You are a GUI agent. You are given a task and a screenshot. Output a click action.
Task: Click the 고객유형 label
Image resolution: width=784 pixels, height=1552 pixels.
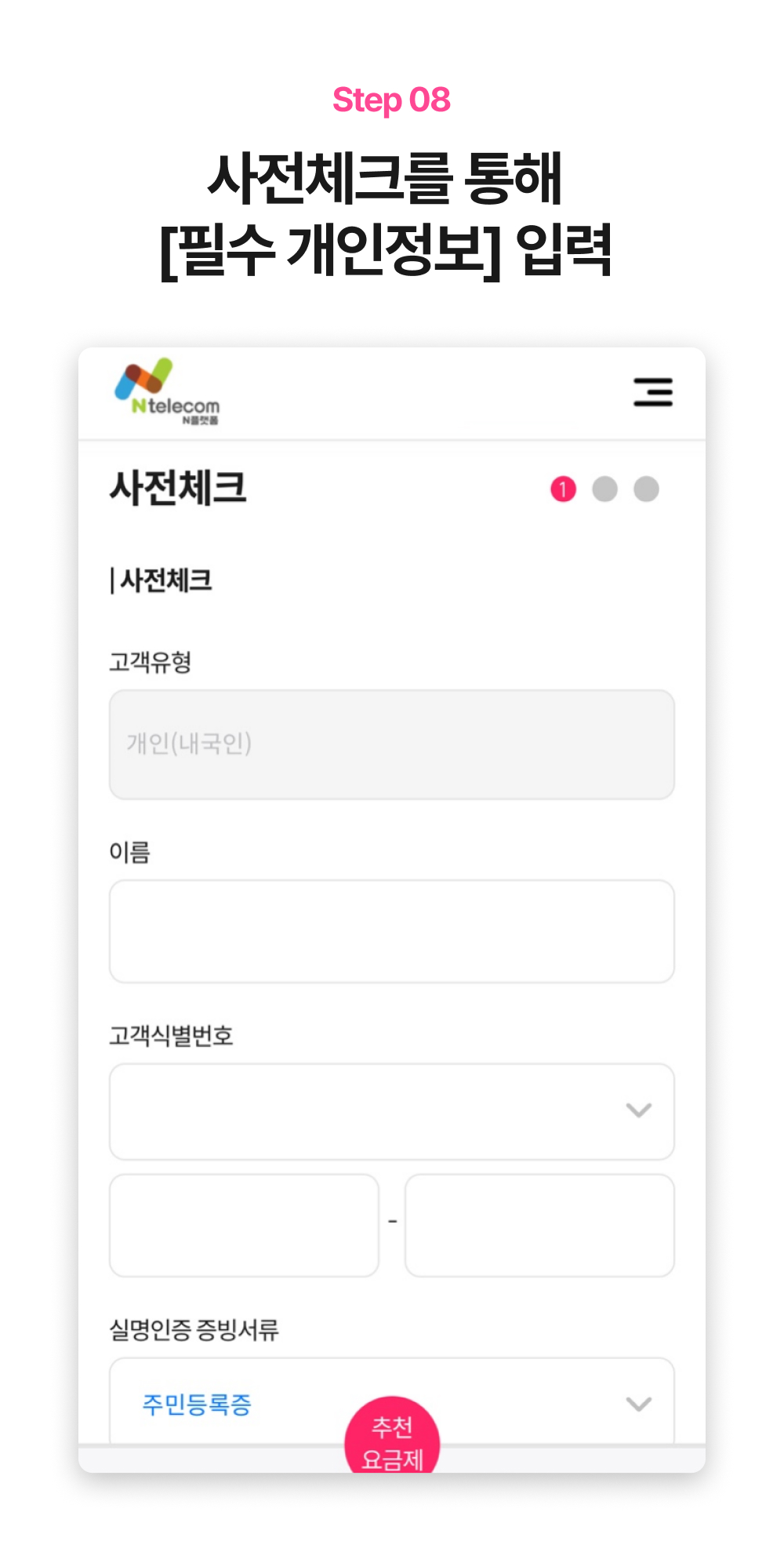(151, 663)
